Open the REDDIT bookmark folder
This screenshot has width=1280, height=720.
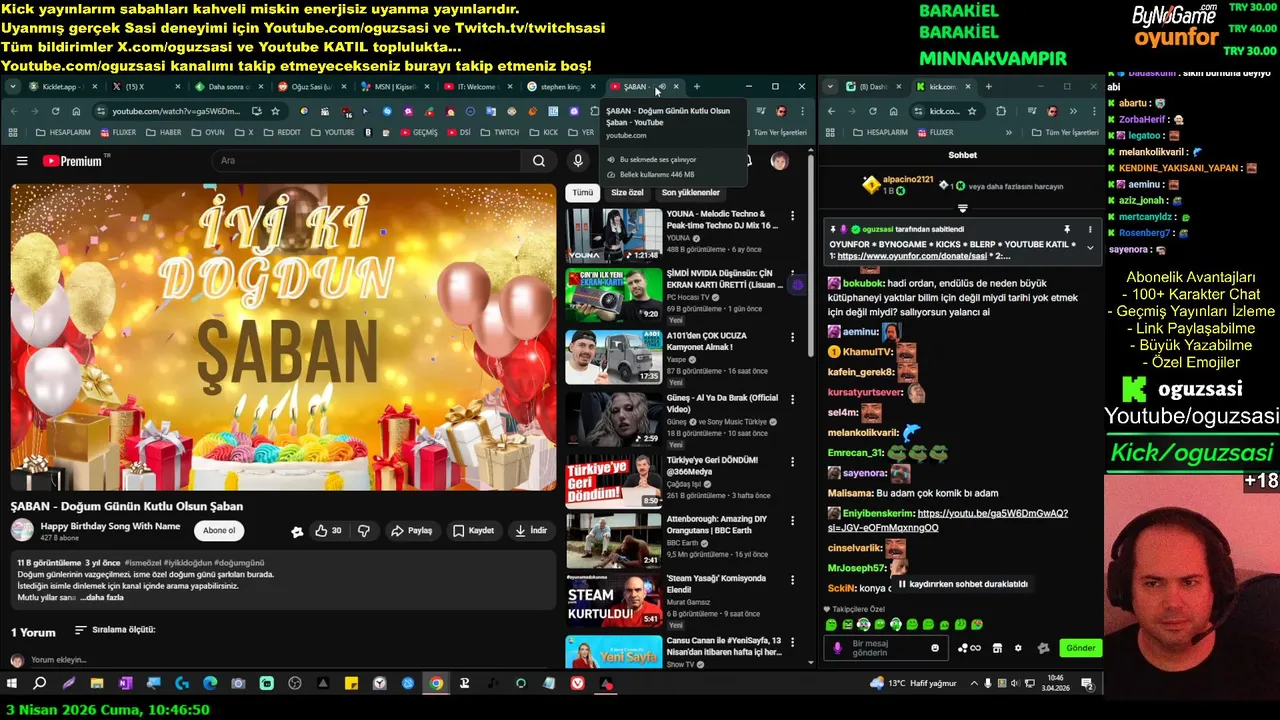pos(281,132)
